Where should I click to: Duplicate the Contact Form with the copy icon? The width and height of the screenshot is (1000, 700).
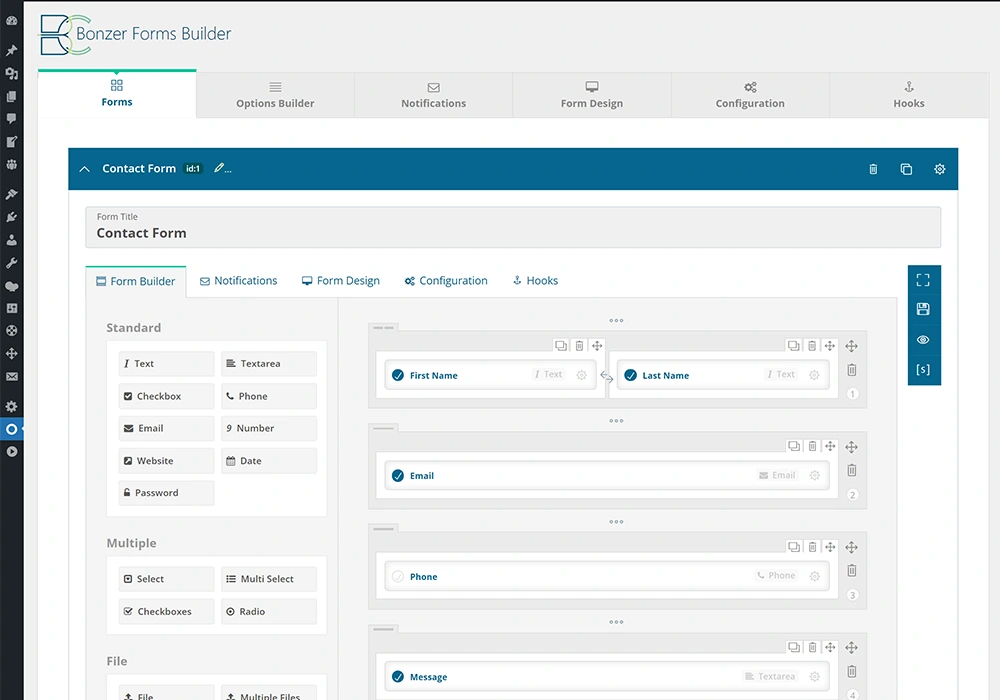pyautogui.click(x=906, y=169)
